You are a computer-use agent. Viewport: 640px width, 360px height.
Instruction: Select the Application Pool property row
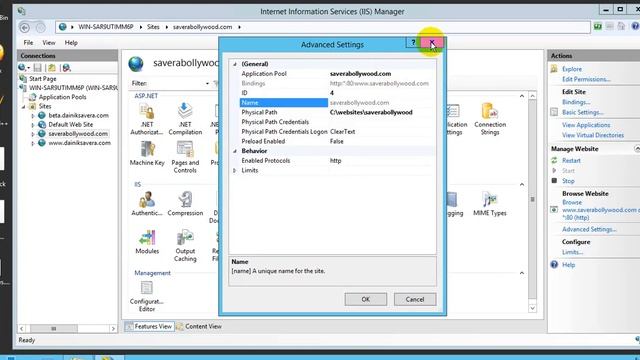click(337, 74)
